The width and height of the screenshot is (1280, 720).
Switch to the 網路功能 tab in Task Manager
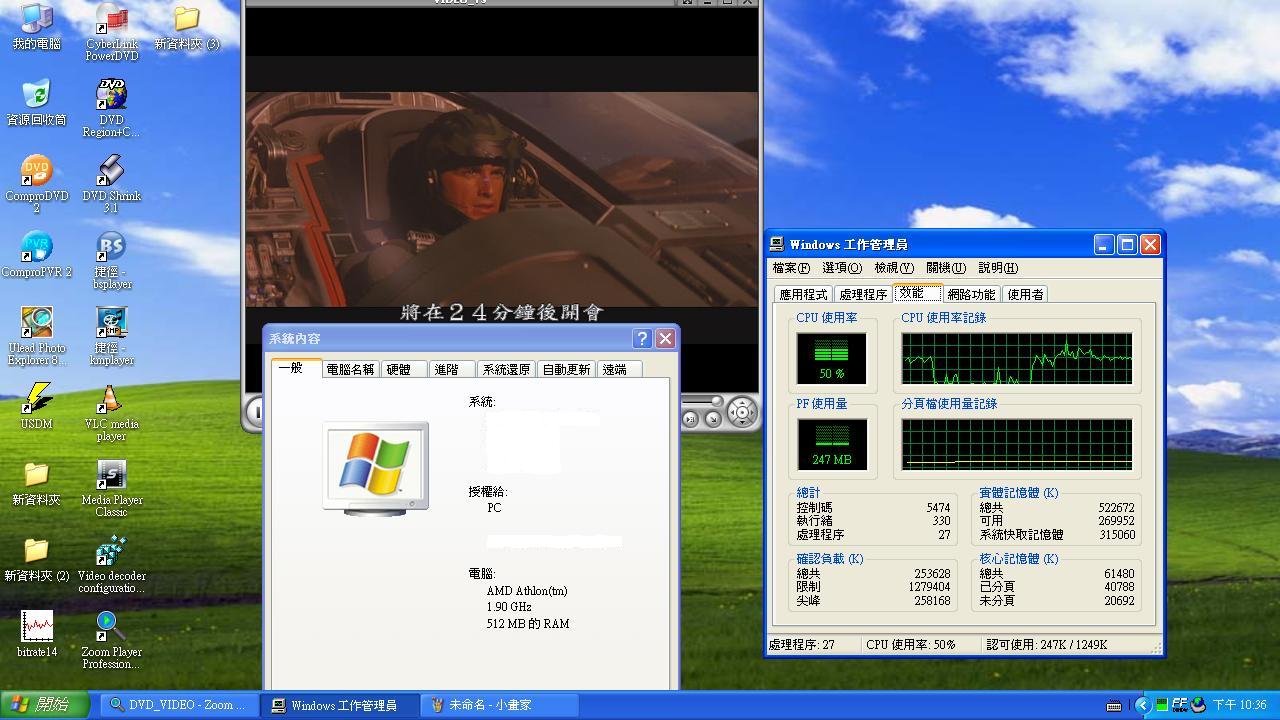970,294
